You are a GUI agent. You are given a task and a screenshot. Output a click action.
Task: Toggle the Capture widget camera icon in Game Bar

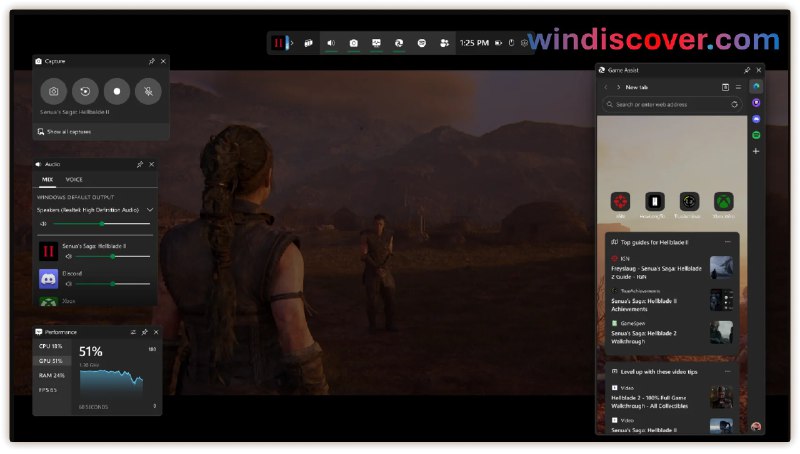(354, 43)
